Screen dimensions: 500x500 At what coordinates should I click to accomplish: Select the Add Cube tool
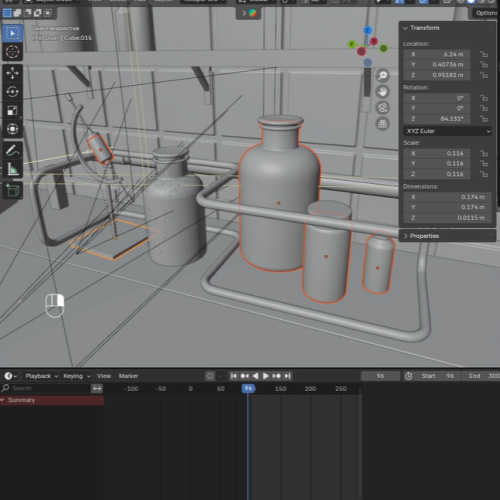12,190
